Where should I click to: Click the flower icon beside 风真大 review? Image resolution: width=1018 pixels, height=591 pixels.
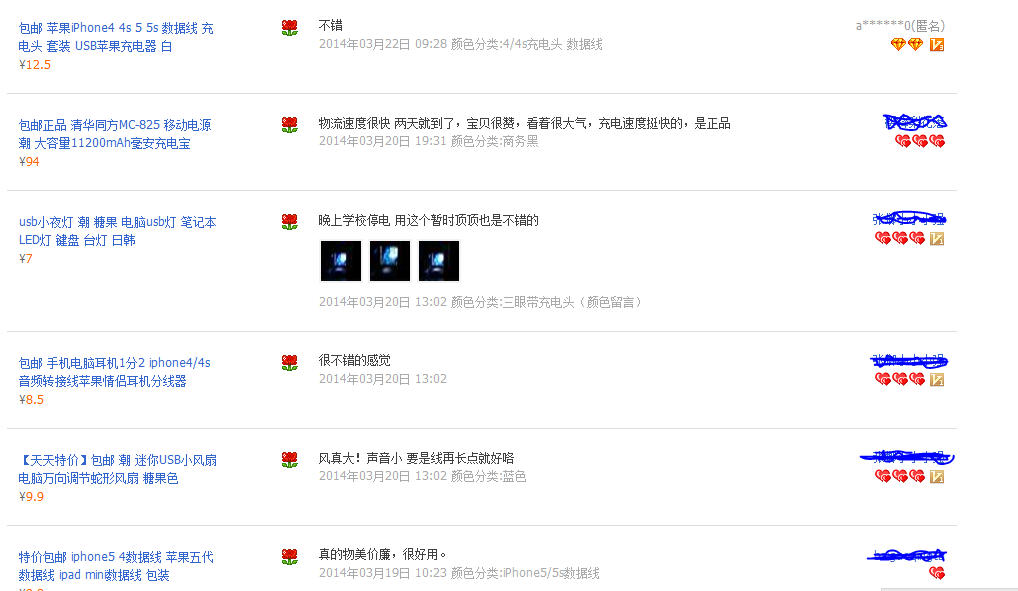[290, 460]
